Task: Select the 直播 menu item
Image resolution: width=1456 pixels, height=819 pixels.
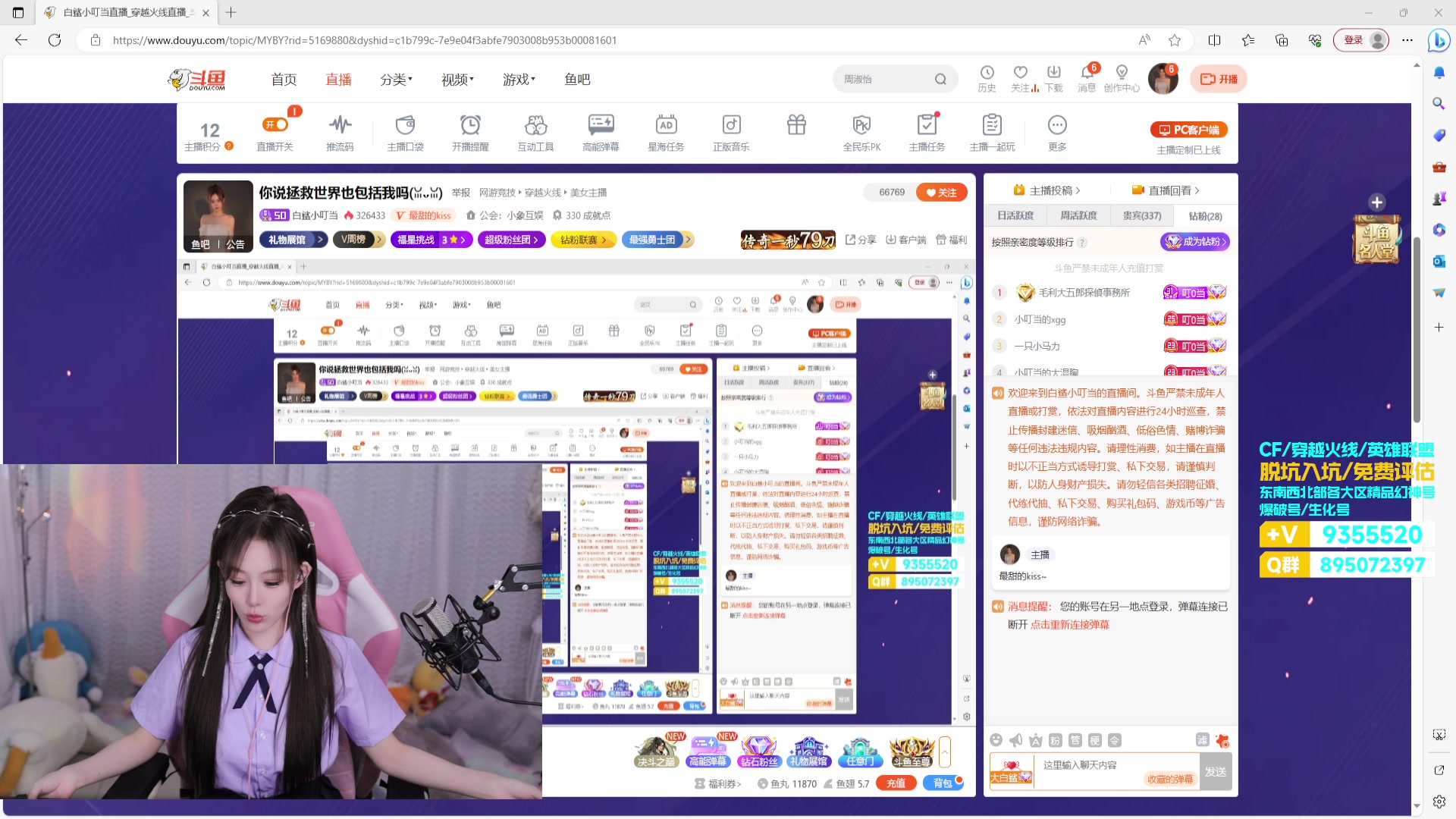Action: coord(338,80)
